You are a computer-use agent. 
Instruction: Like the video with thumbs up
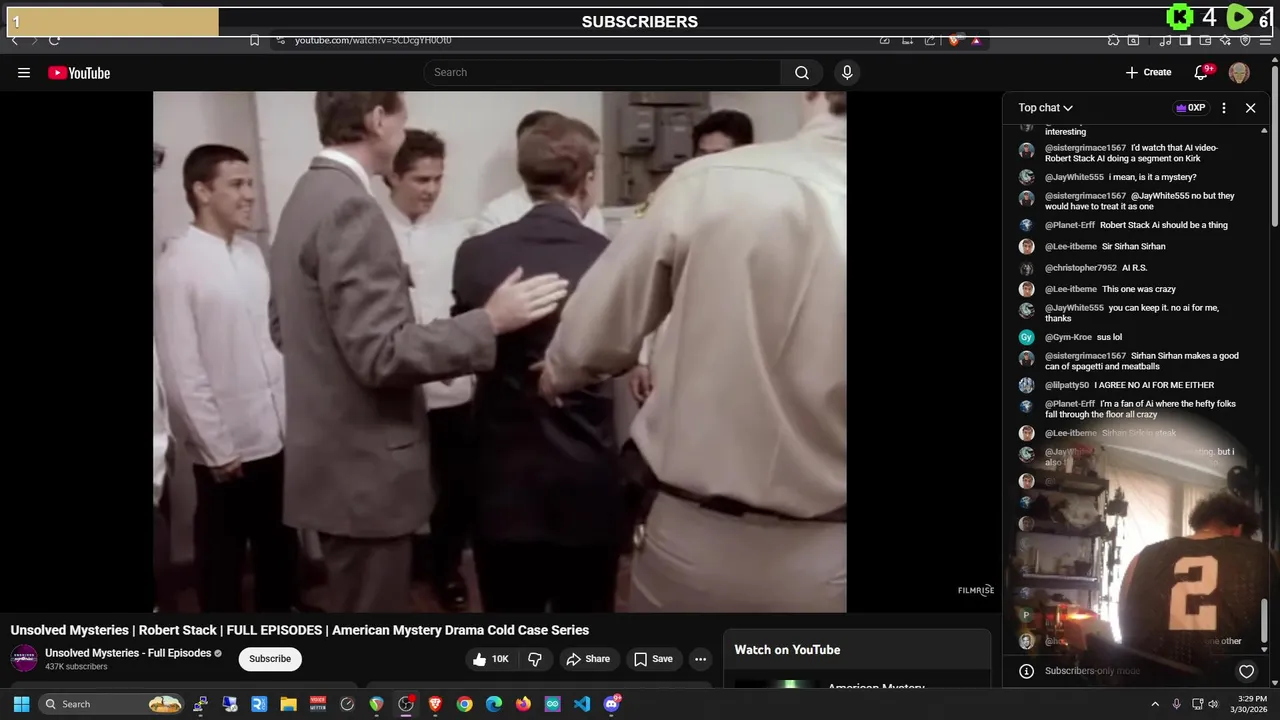pyautogui.click(x=491, y=659)
